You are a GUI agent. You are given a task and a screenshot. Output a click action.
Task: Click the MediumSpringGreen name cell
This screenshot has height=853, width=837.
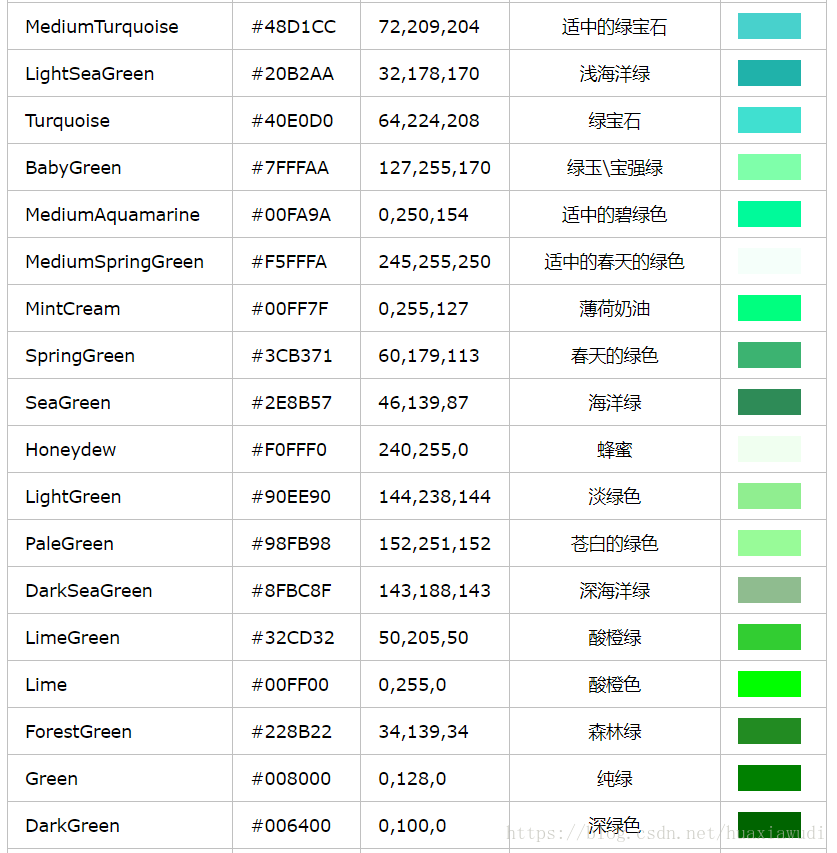[120, 261]
